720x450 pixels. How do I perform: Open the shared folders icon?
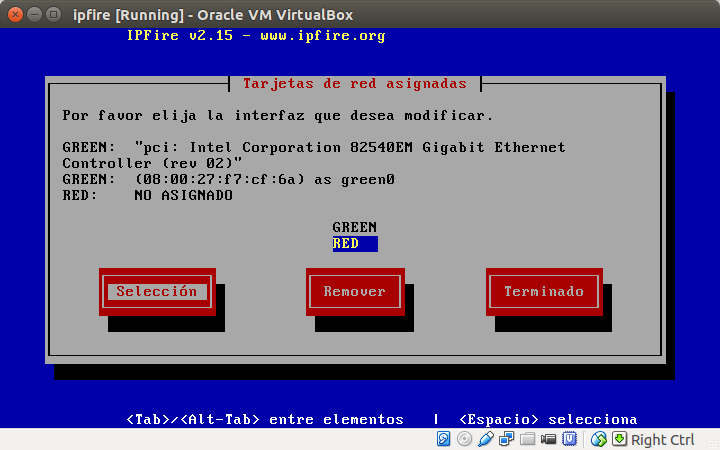pyautogui.click(x=527, y=439)
